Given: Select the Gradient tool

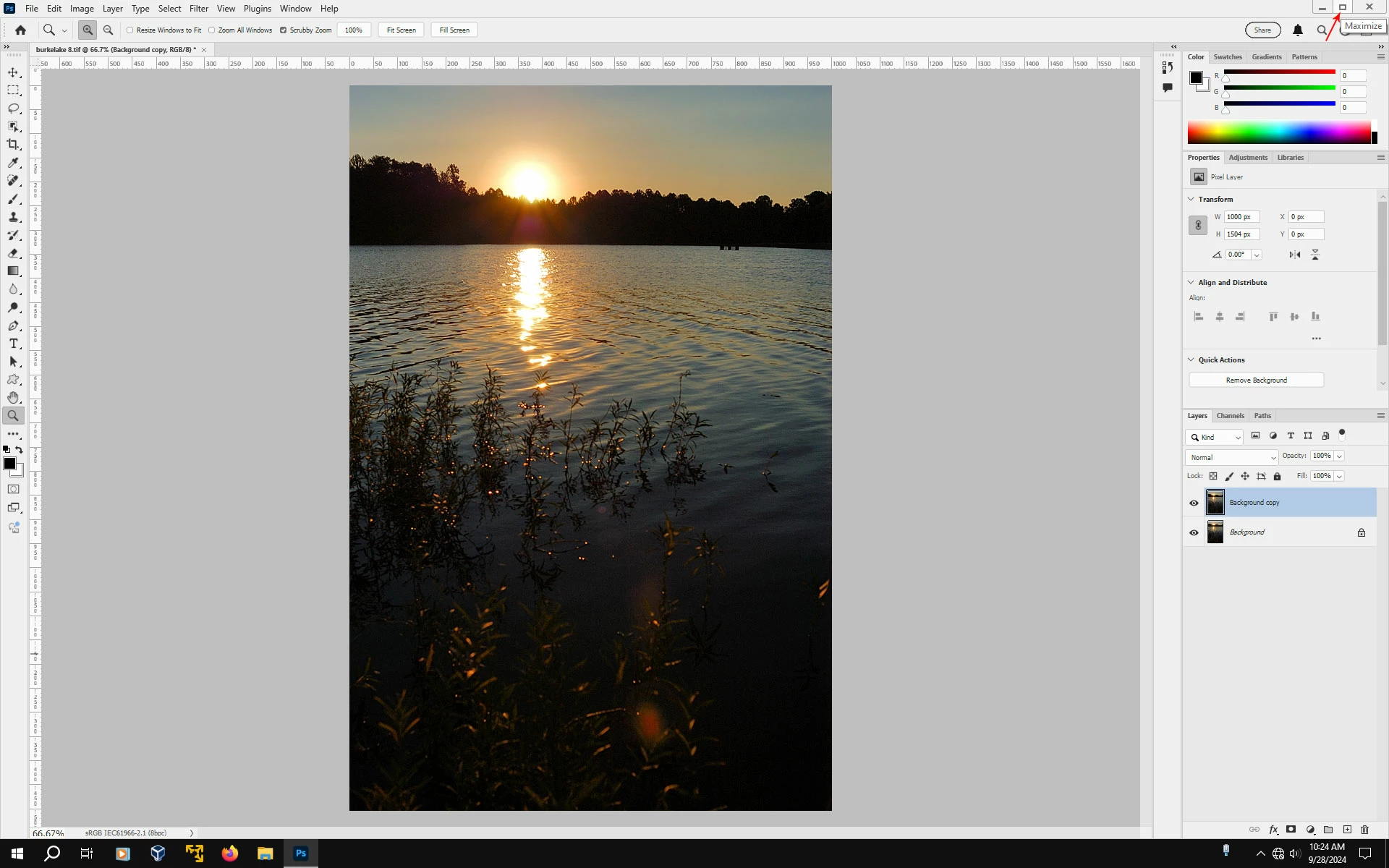Looking at the screenshot, I should pyautogui.click(x=13, y=271).
